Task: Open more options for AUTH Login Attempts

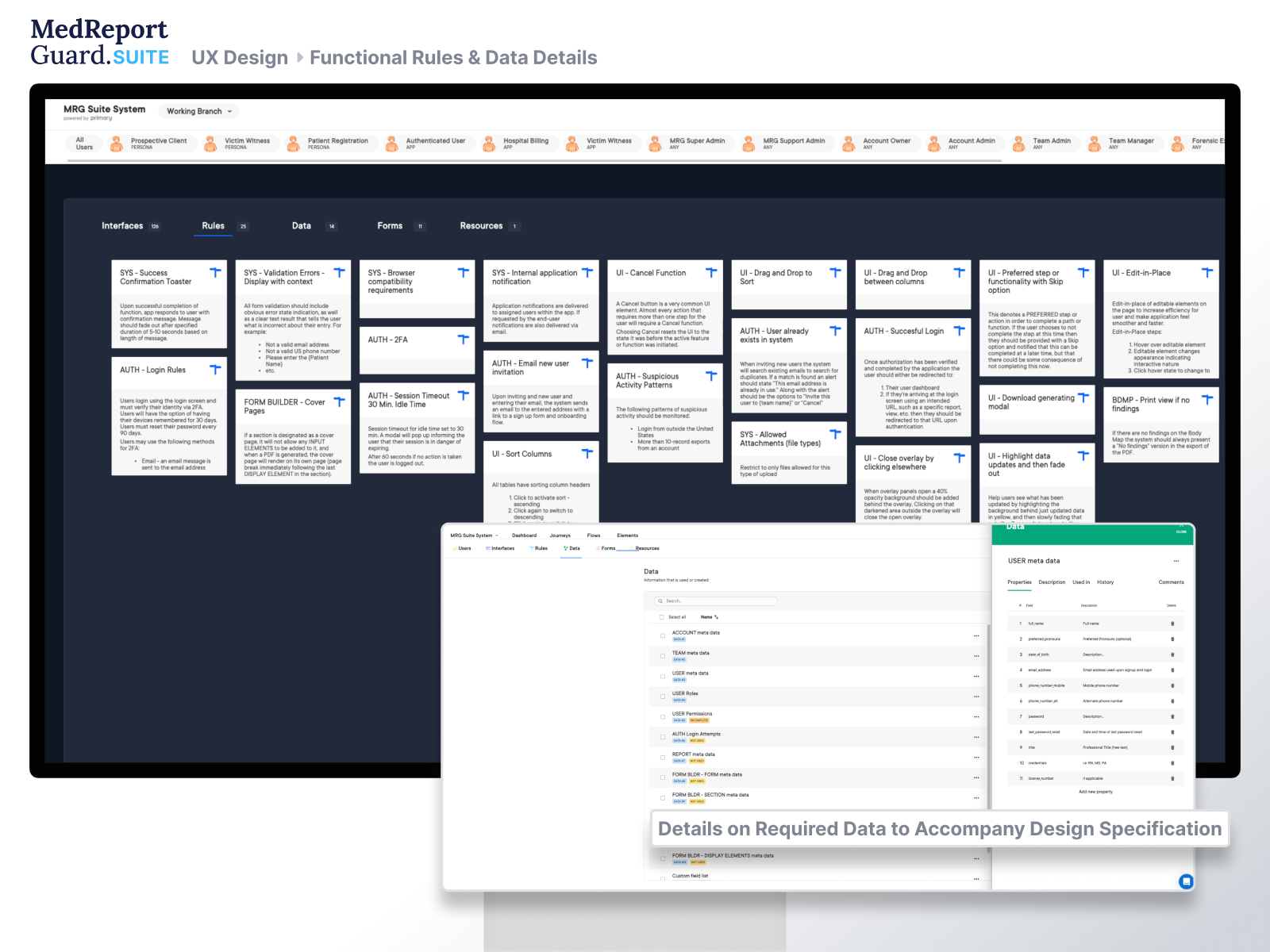Action: pos(976,737)
